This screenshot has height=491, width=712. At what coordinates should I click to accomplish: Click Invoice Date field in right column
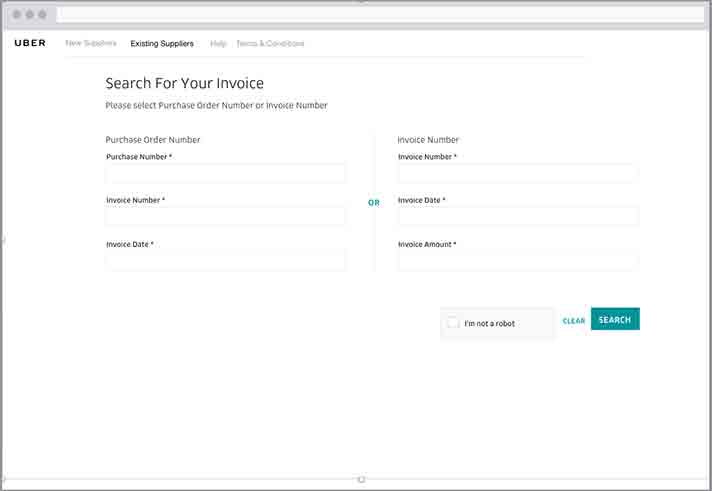tap(518, 217)
